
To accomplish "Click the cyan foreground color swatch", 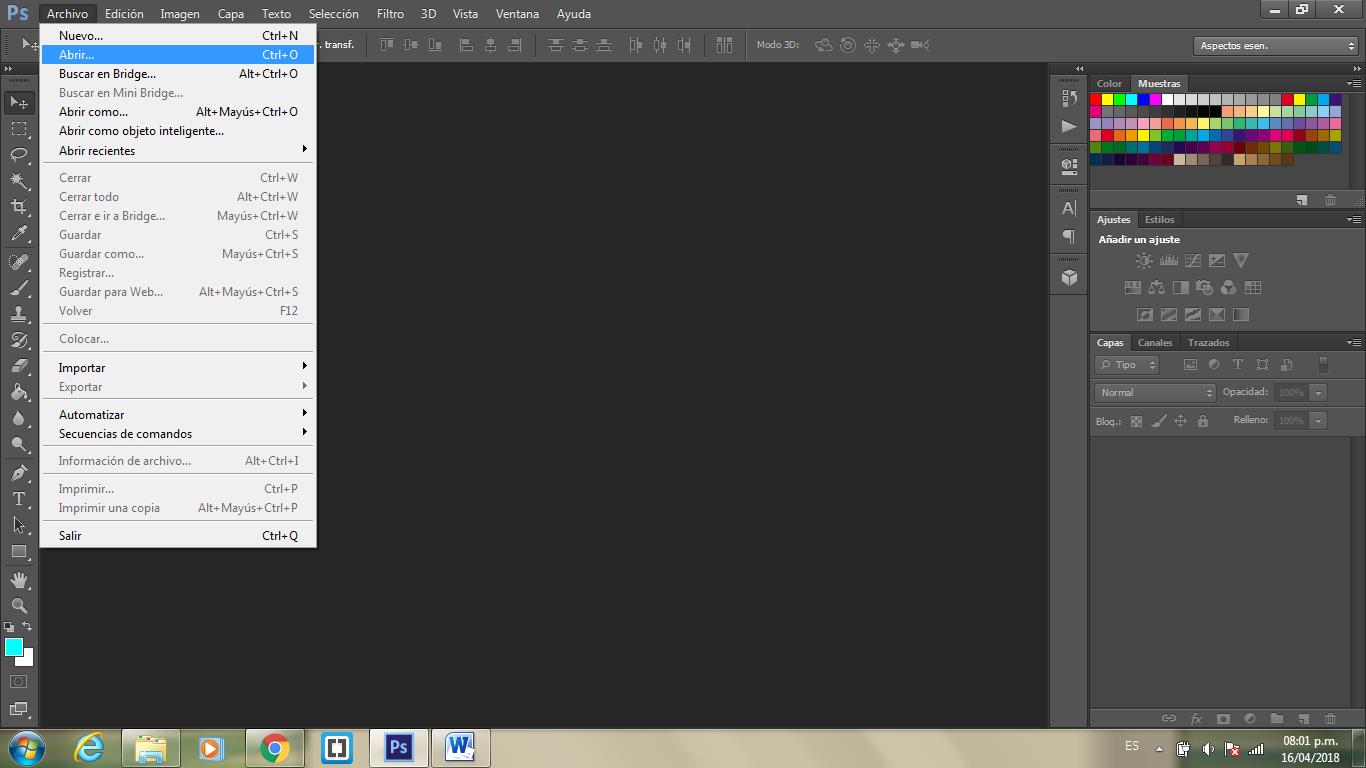I will [x=13, y=647].
